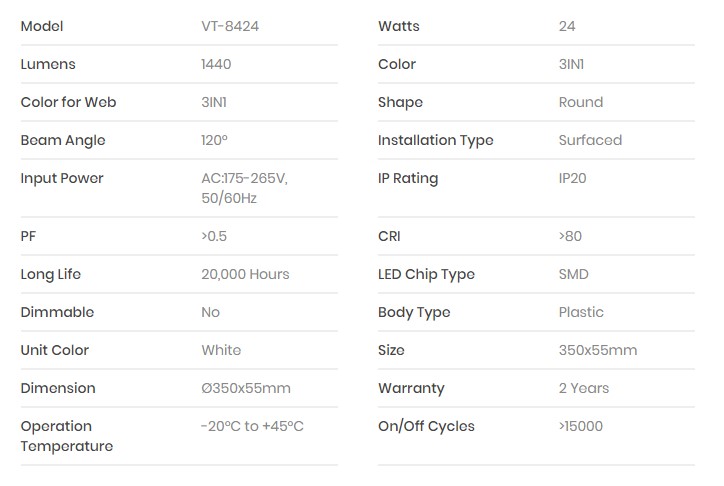The height and width of the screenshot is (486, 724).
Task: Click the model number VT-8424
Action: click(230, 26)
